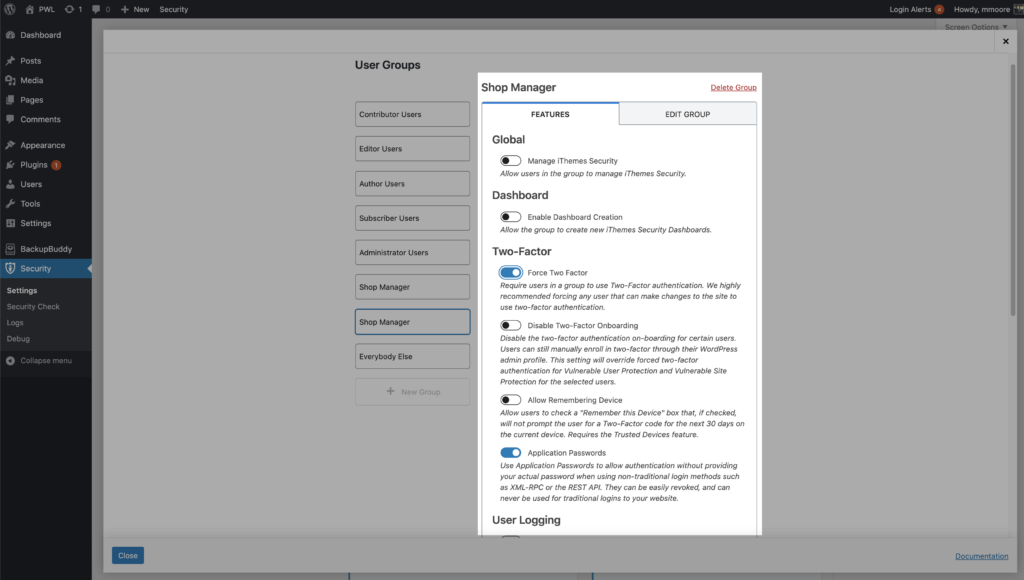
Task: Open the comments bubble icon in admin bar
Action: [x=96, y=9]
